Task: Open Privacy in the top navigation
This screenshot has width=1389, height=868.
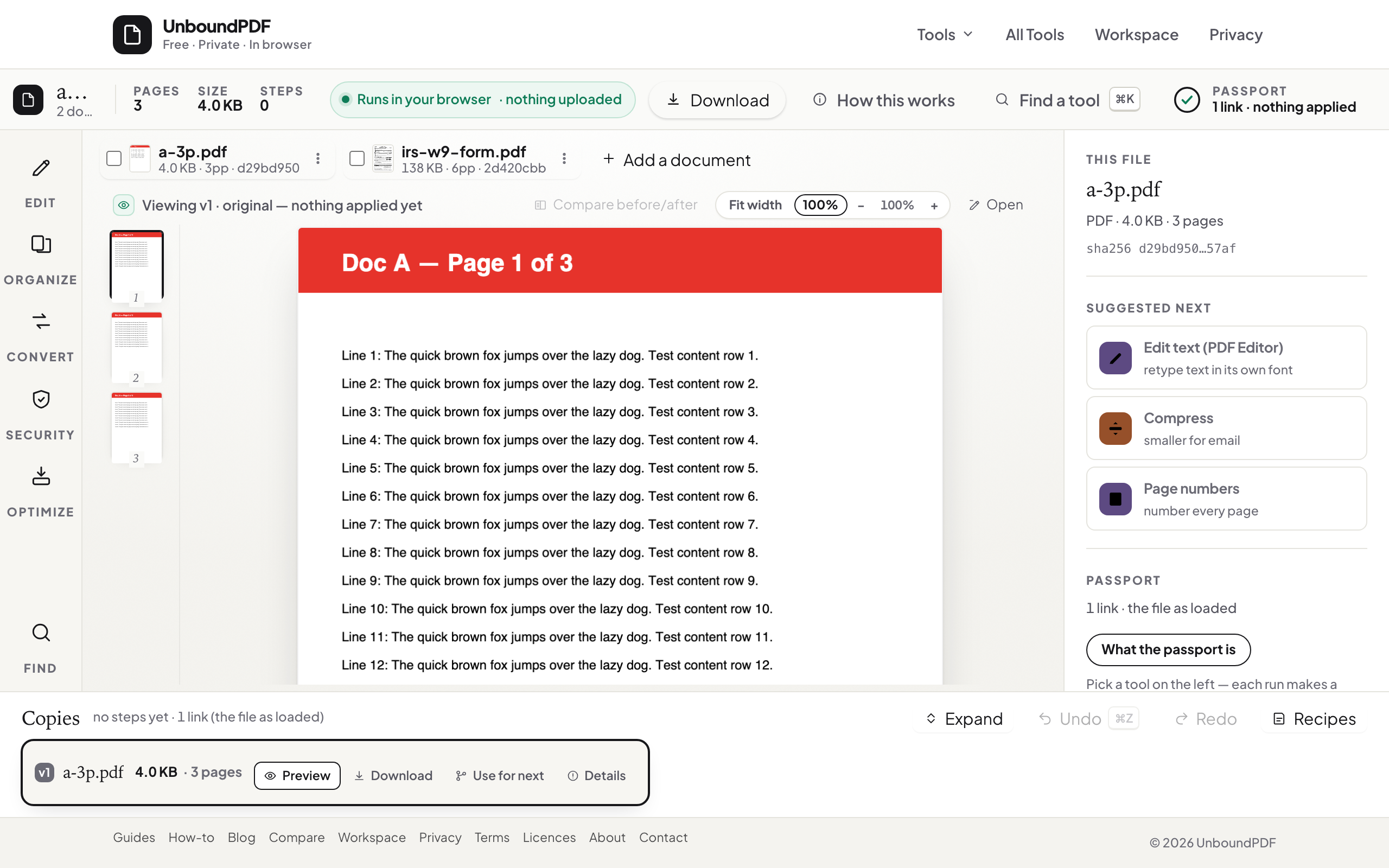Action: 1235,34
